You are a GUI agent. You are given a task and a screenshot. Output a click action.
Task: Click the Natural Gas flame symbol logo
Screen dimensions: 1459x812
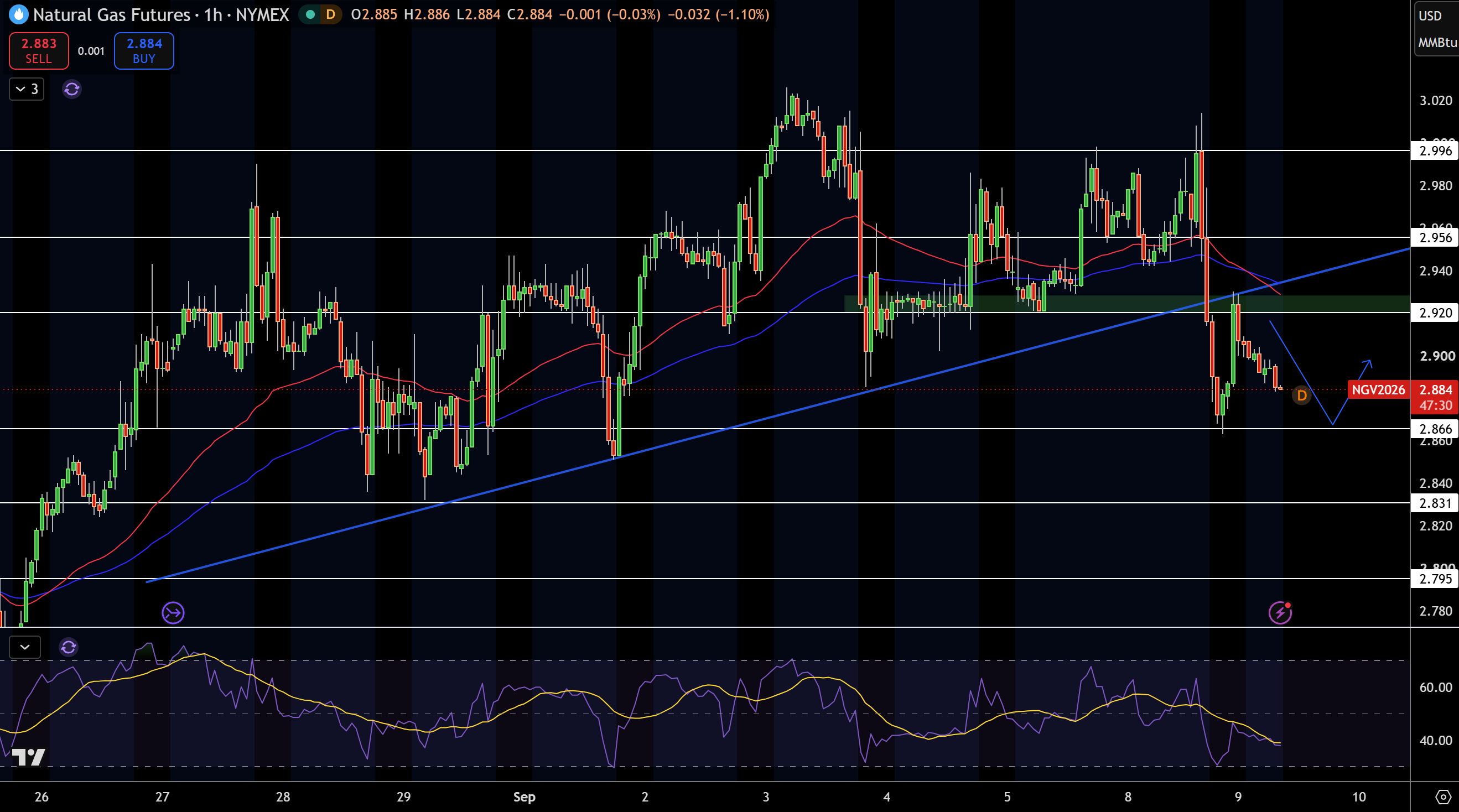(19, 15)
